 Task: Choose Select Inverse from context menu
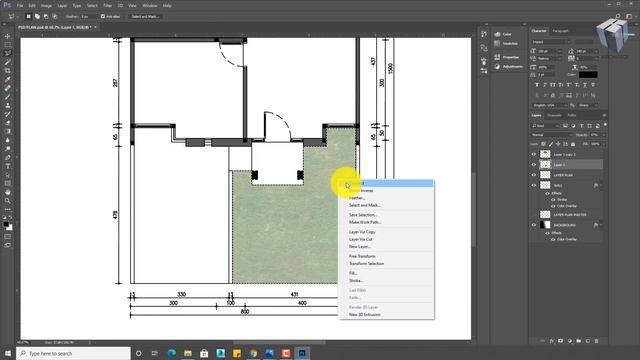tap(361, 191)
